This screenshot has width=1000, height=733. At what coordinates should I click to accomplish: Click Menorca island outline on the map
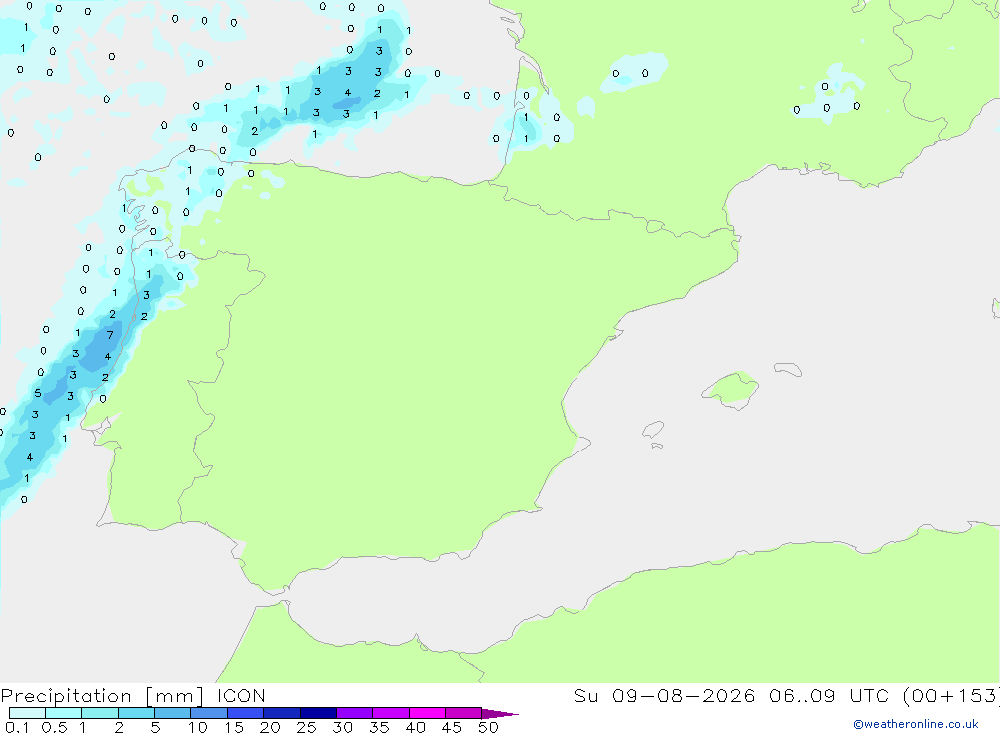(788, 369)
